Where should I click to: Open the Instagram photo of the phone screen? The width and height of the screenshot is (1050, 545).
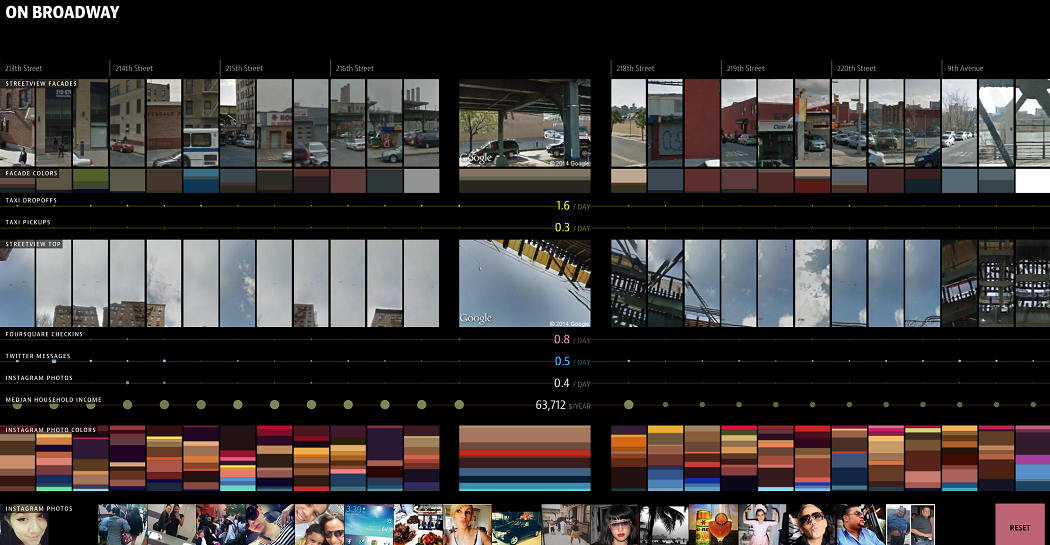coord(369,525)
